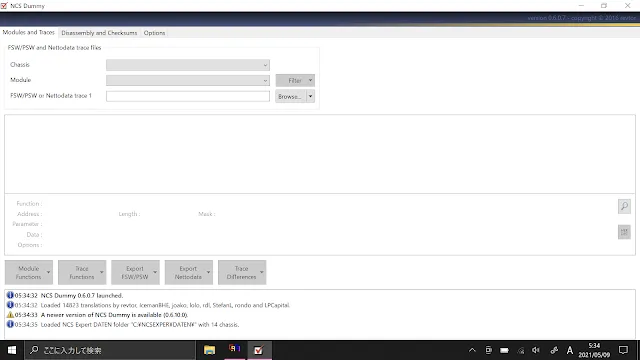Open the Filter dropdown arrow
Viewport: 640px width, 360px height.
310,80
